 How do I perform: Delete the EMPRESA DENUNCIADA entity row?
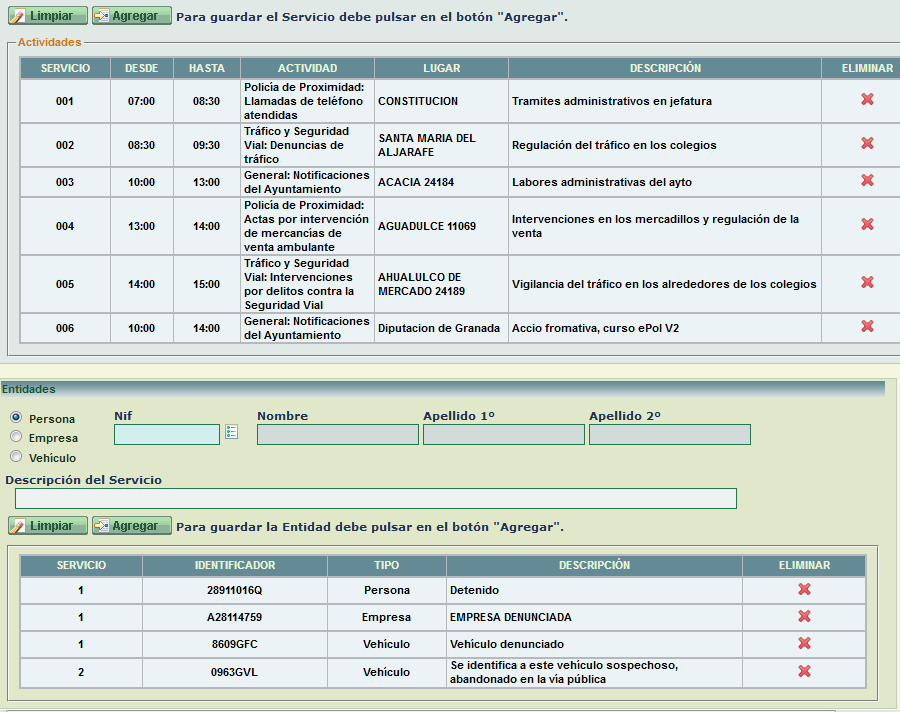point(804,617)
